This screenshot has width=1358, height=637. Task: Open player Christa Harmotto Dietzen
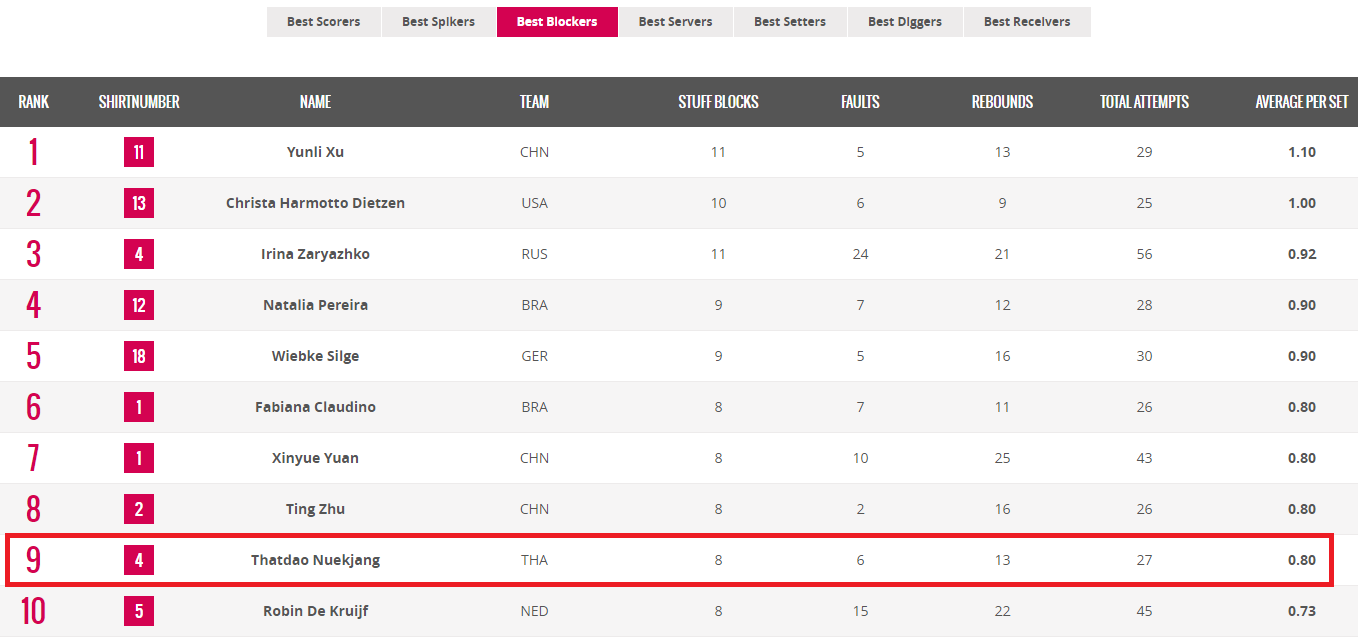(x=315, y=203)
